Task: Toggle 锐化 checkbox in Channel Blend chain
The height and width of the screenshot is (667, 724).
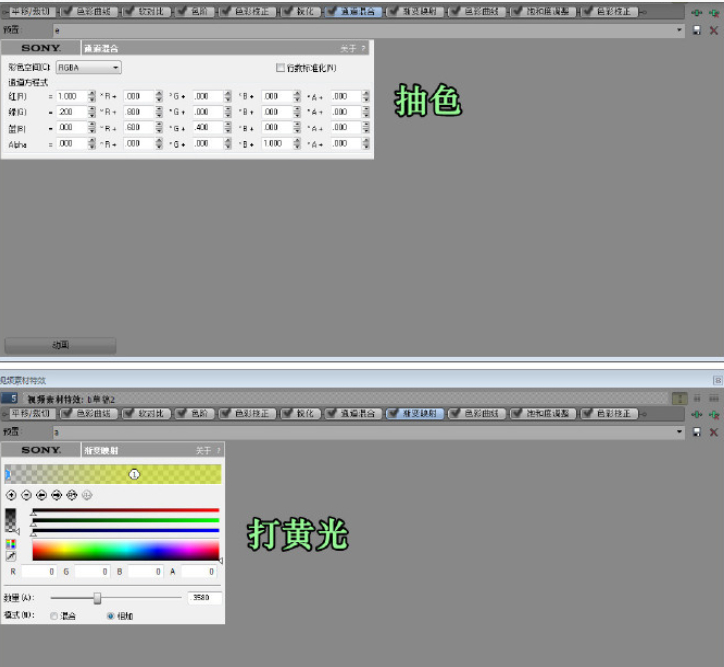Action: click(287, 11)
